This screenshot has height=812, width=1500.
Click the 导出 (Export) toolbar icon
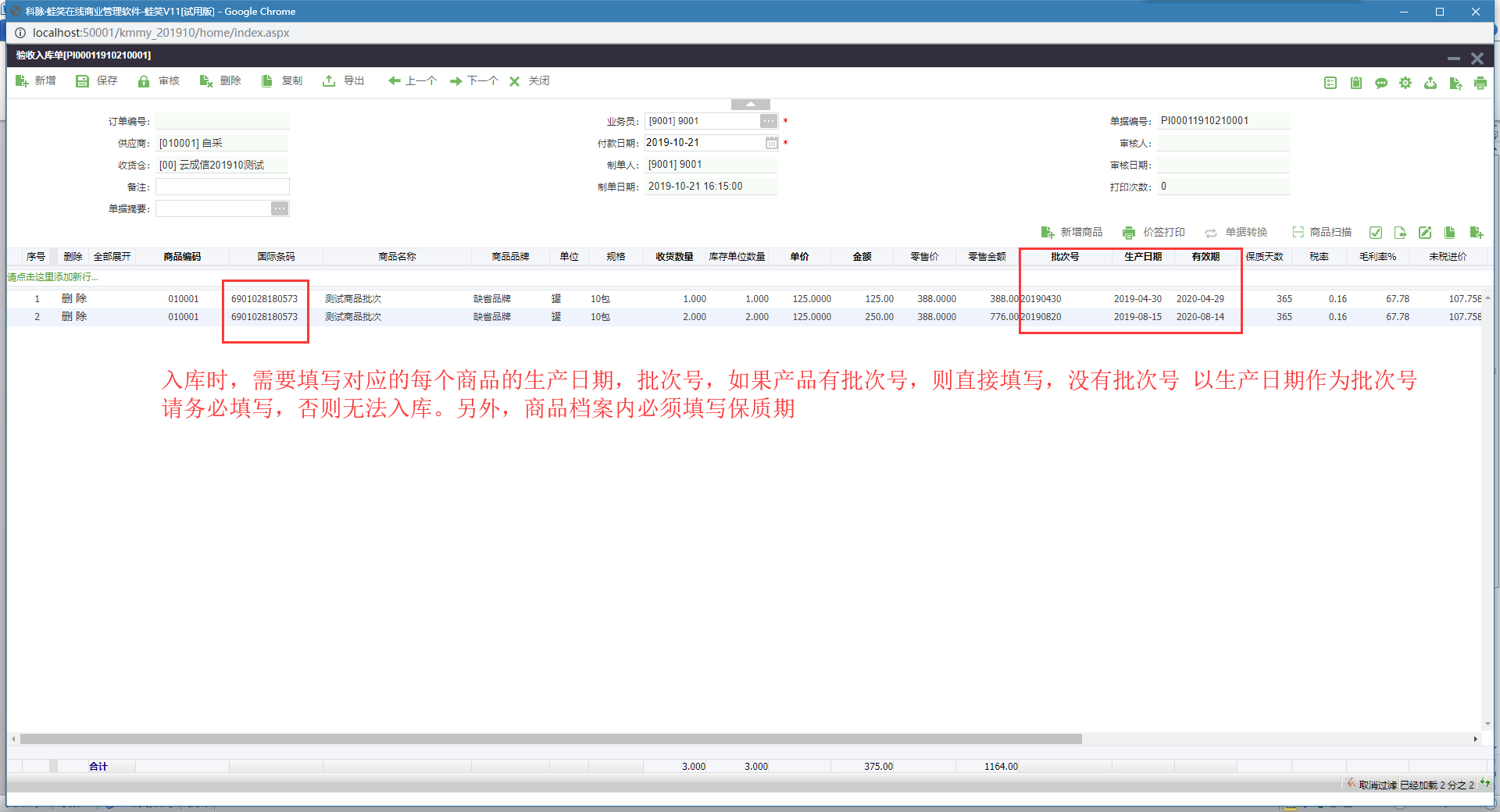coord(329,81)
